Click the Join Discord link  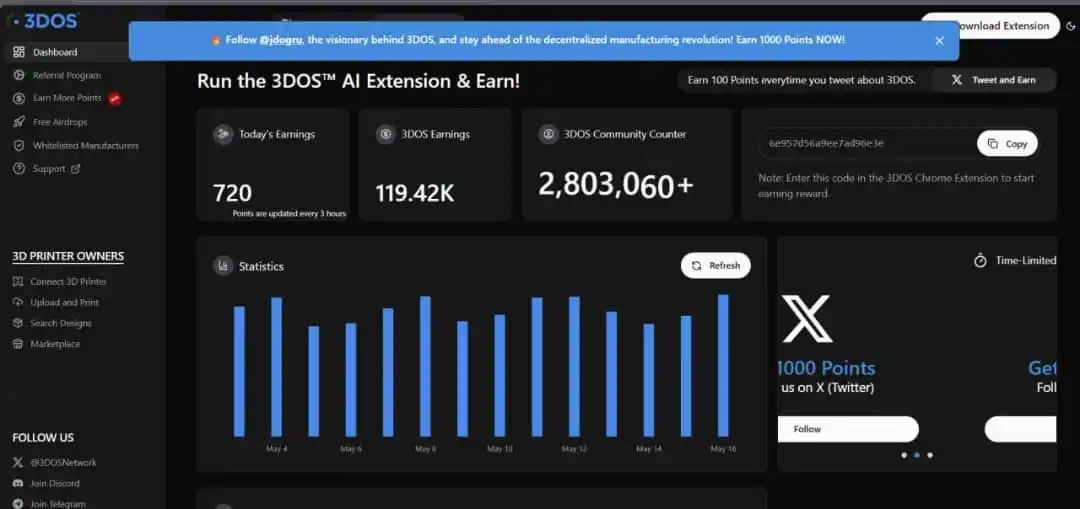point(55,484)
